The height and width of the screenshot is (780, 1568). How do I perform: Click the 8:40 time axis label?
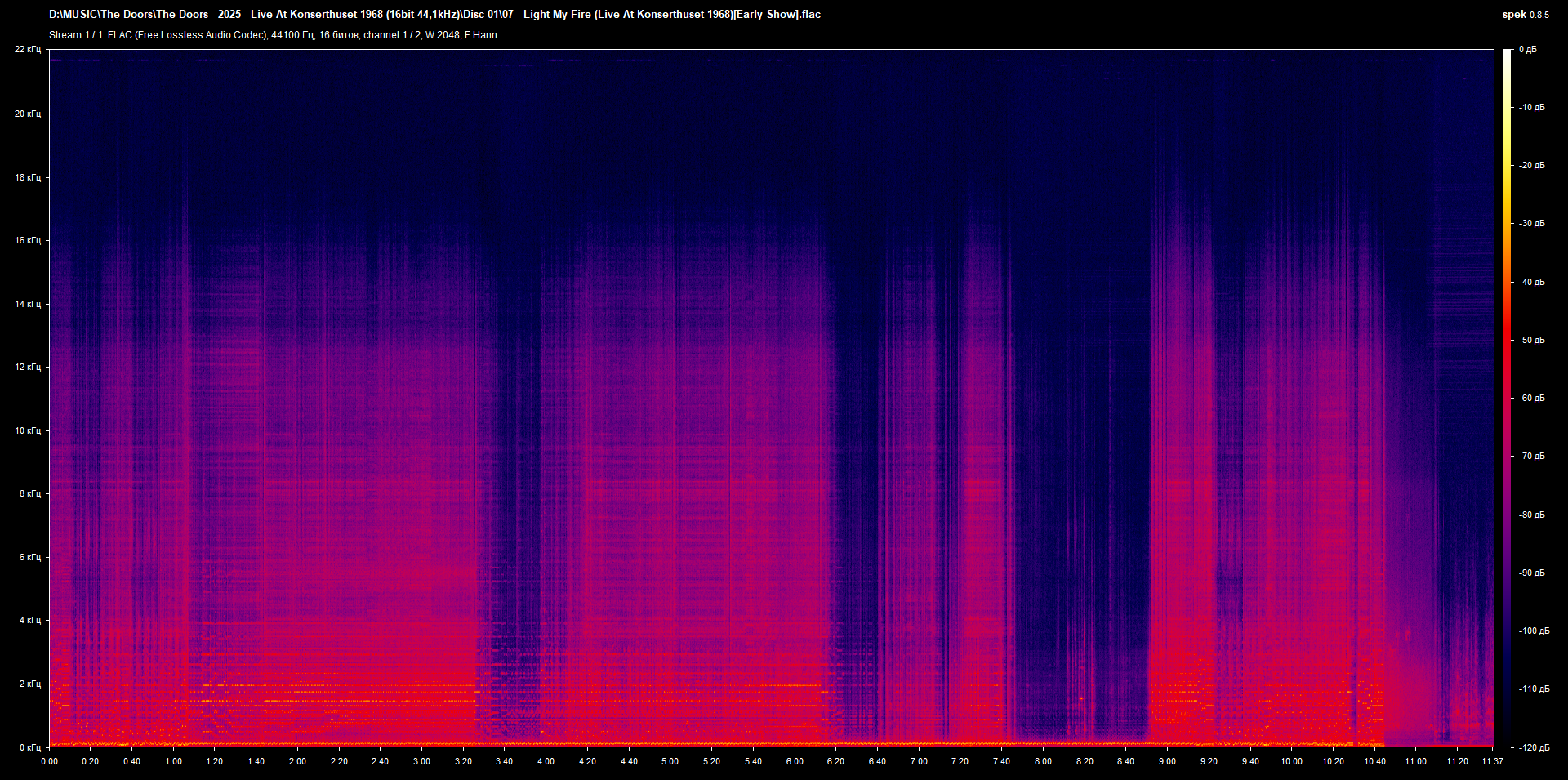[x=1125, y=761]
